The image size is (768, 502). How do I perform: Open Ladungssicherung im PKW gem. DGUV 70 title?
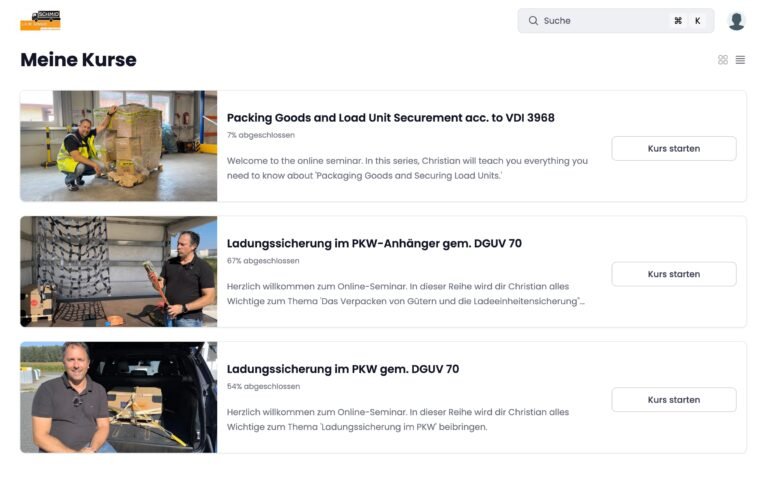pyautogui.click(x=343, y=369)
